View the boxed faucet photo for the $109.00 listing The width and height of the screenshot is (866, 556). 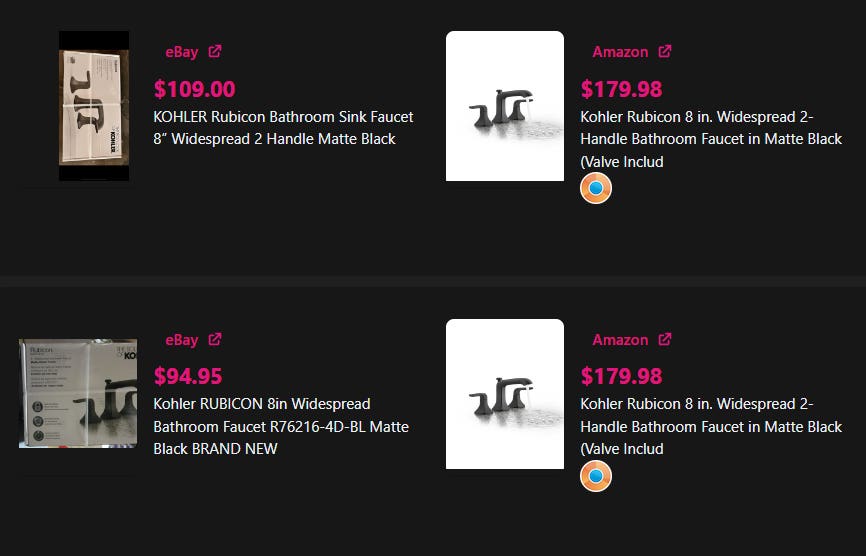coord(94,106)
